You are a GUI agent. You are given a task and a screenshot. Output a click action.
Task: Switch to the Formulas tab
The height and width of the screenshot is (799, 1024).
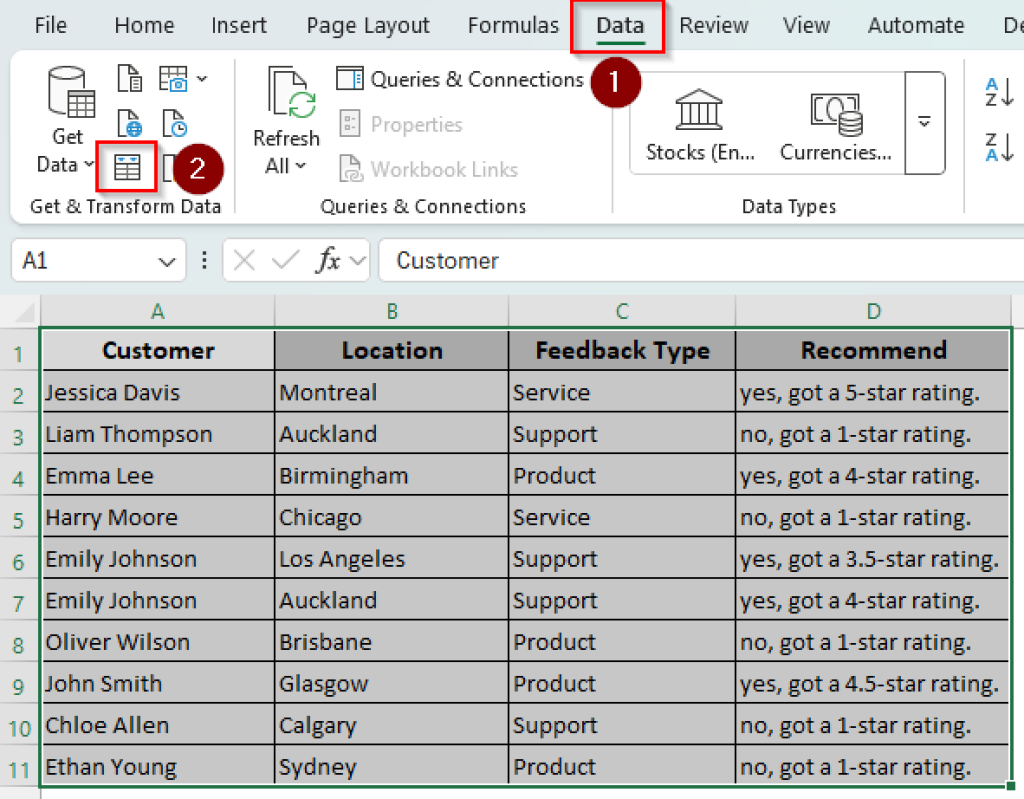tap(513, 25)
